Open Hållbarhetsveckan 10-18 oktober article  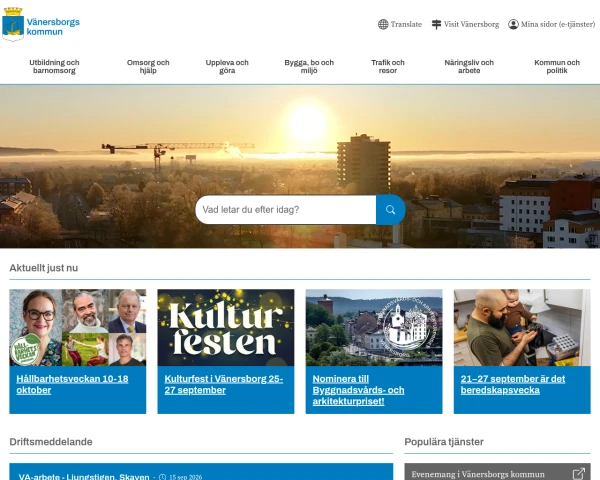(72, 384)
